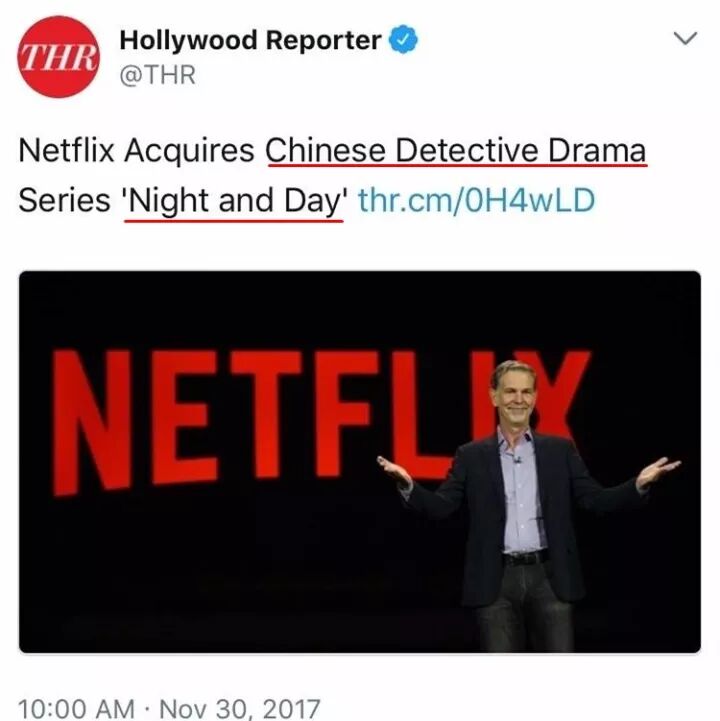Tap the 'Night and Day' title text
This screenshot has height=721, width=720.
pos(234,201)
